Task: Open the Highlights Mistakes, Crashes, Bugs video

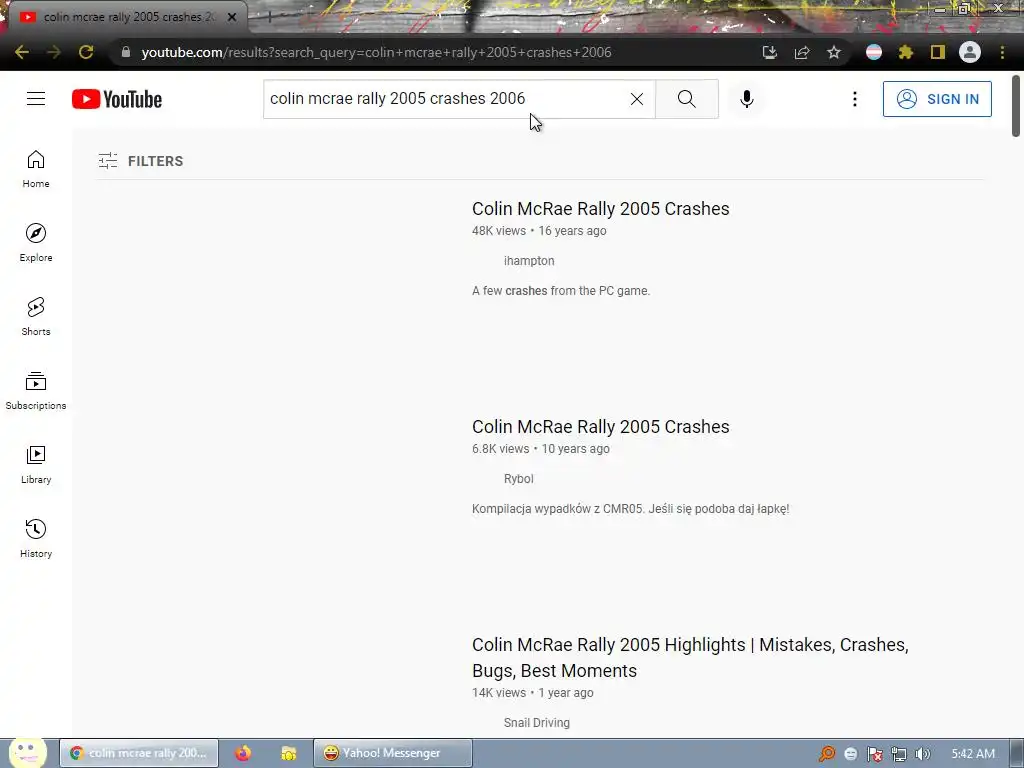Action: [x=690, y=658]
